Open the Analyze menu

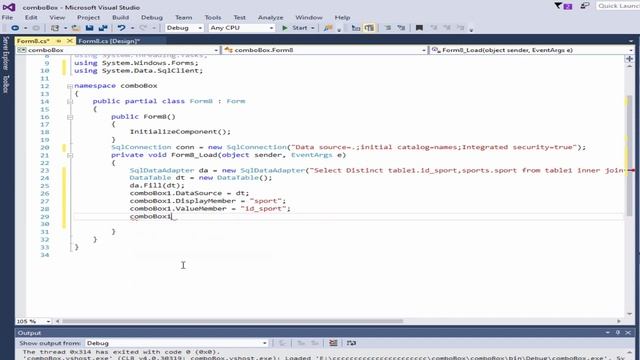tap(270, 18)
